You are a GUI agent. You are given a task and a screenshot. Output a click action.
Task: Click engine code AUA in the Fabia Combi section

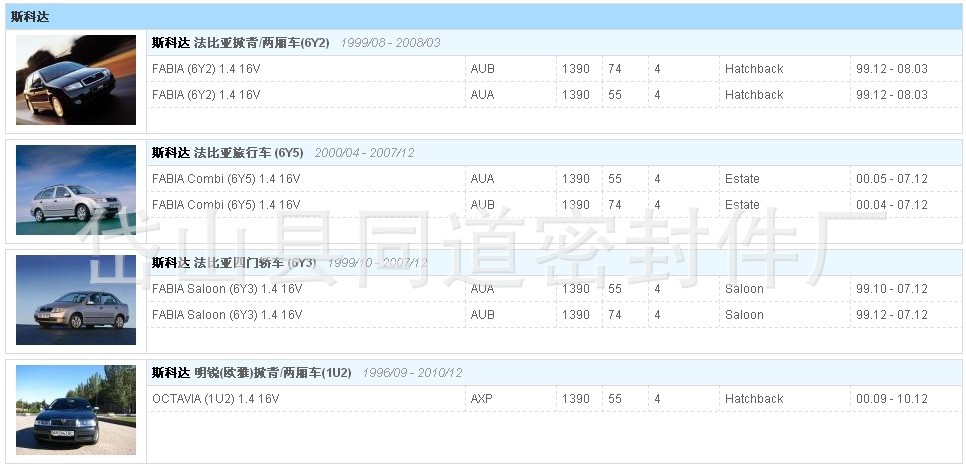[482, 179]
